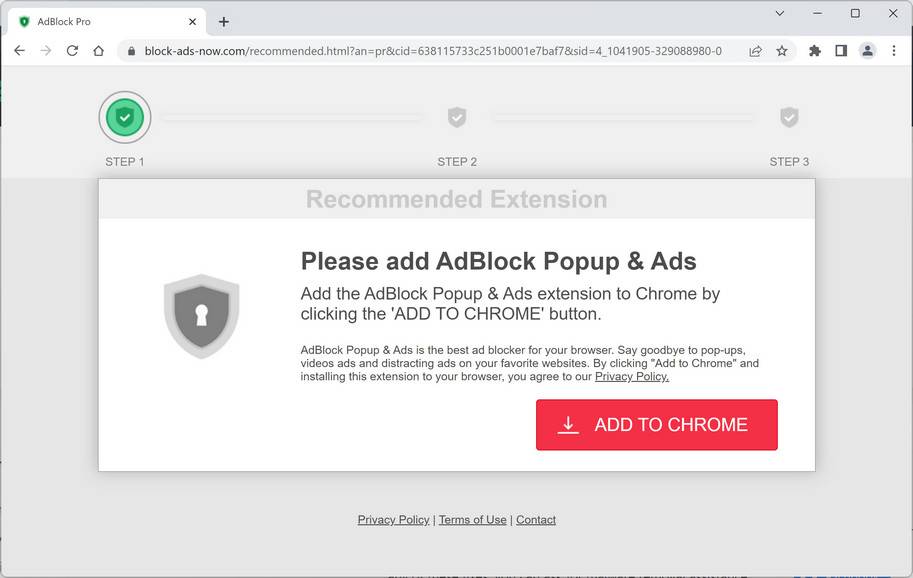Viewport: 913px width, 578px height.
Task: Share this page via the share icon
Action: (x=755, y=51)
